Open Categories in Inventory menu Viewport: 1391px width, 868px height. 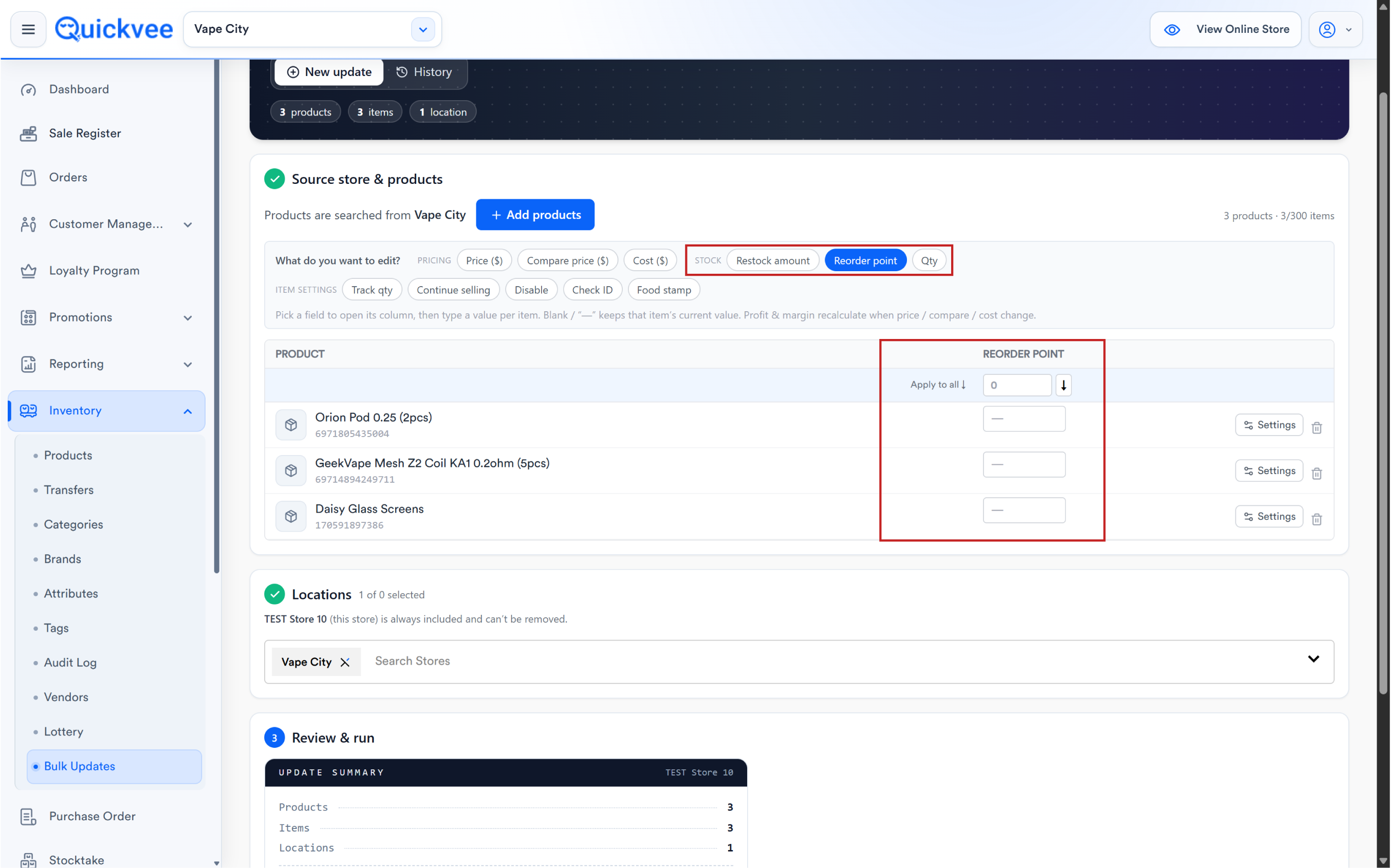tap(73, 524)
